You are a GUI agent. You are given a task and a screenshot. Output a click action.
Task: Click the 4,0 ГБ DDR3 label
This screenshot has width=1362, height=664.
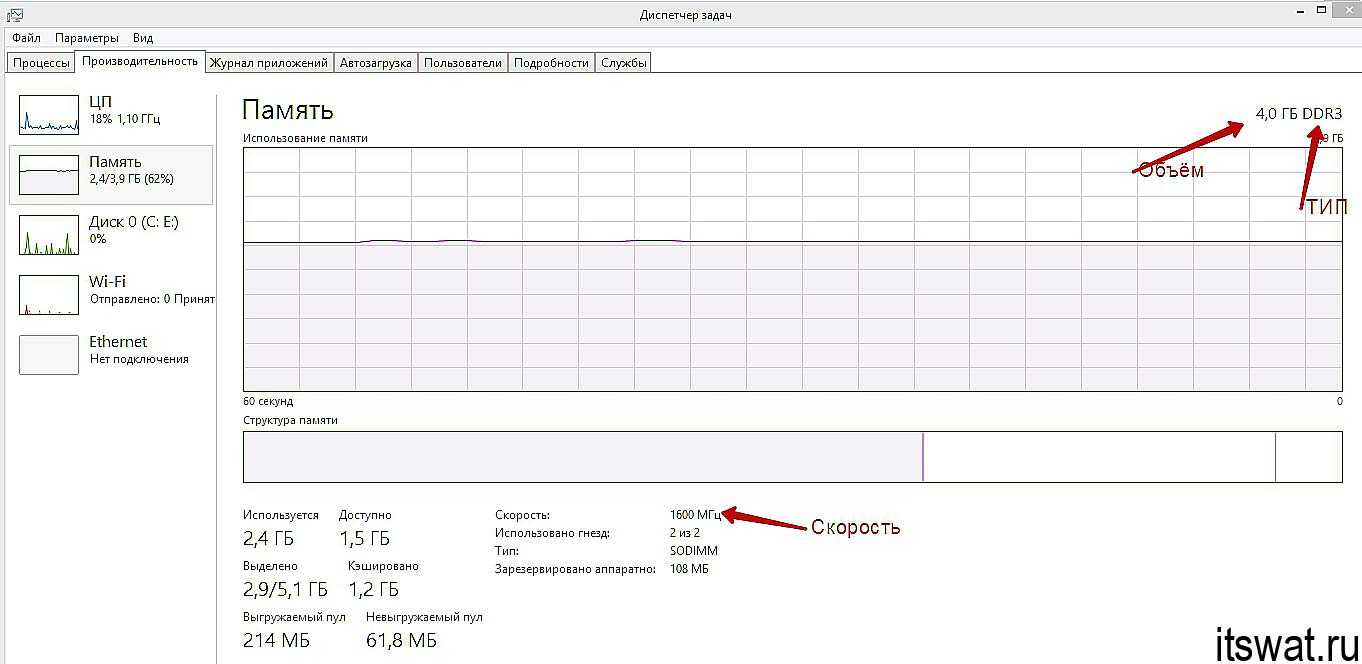[1299, 114]
